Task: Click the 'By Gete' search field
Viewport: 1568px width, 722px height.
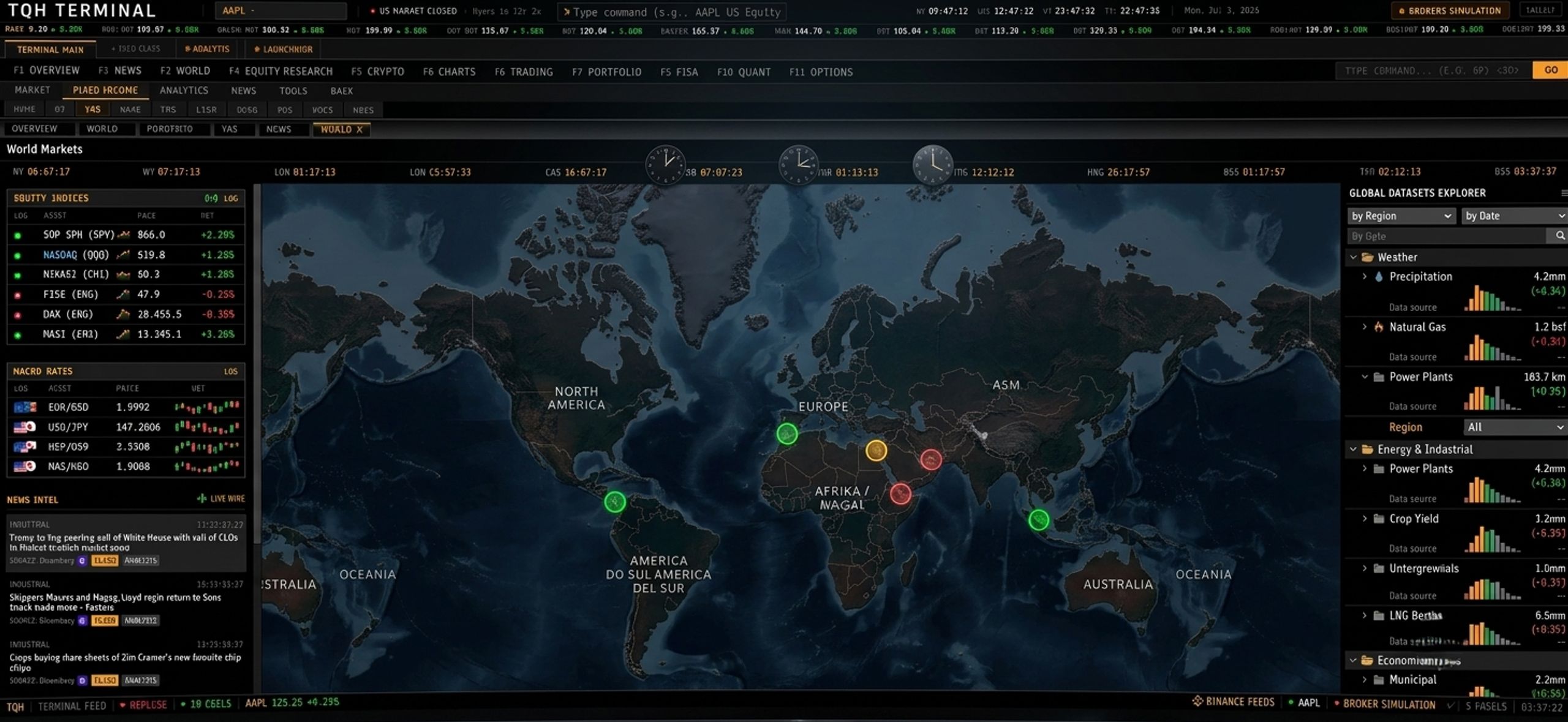Action: coord(1448,236)
